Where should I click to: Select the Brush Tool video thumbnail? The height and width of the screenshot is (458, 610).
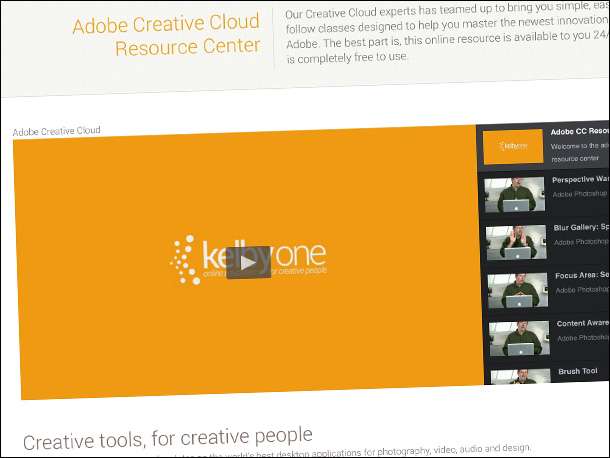click(521, 377)
